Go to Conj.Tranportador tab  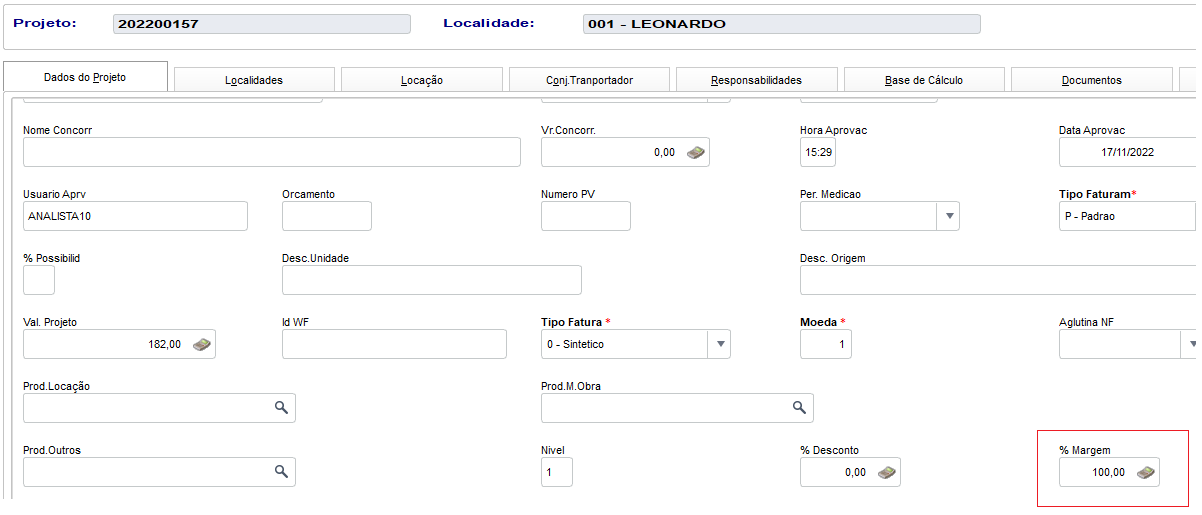589,80
